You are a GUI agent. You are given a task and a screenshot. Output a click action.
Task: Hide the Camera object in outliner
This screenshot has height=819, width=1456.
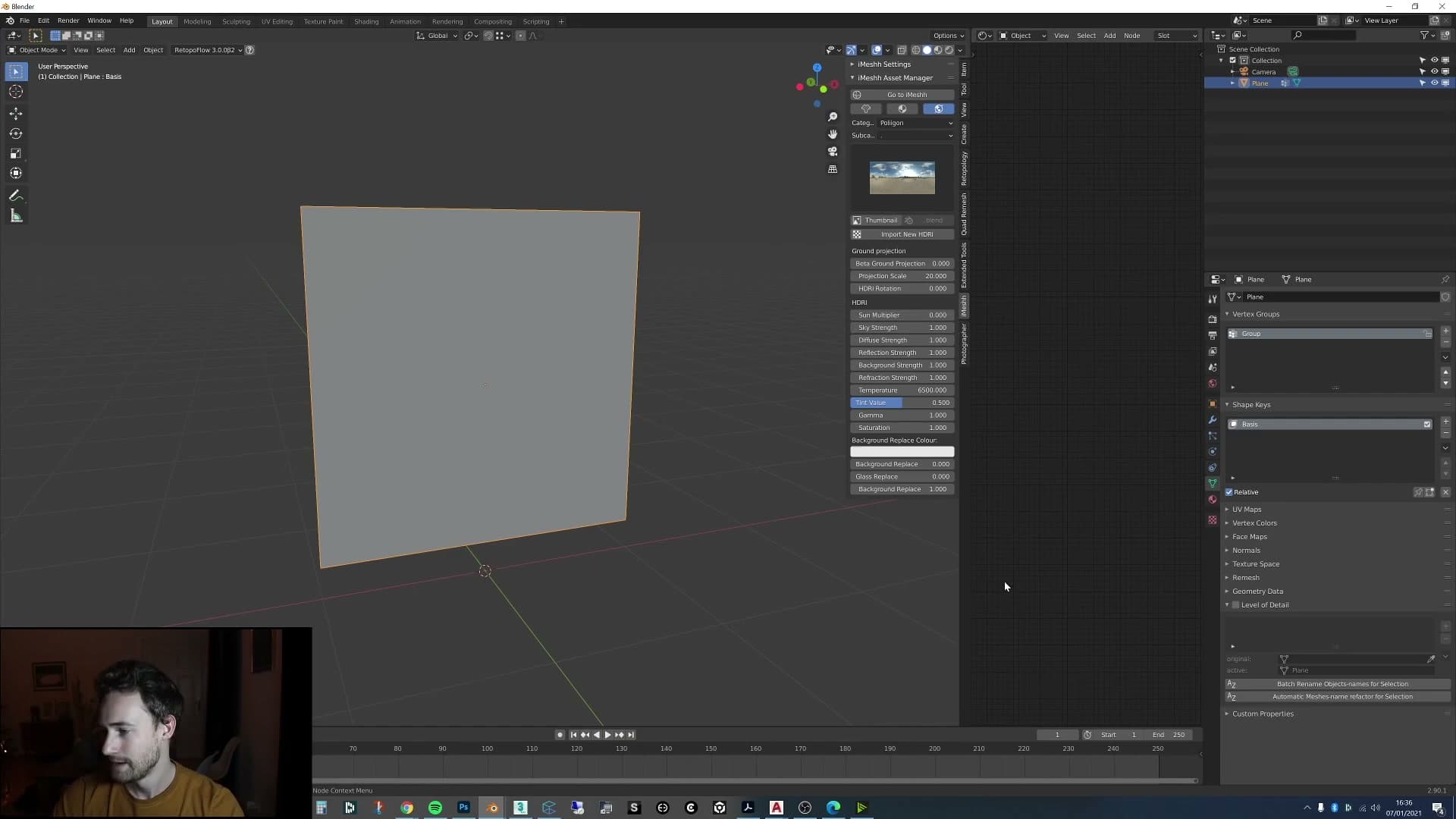tap(1434, 72)
